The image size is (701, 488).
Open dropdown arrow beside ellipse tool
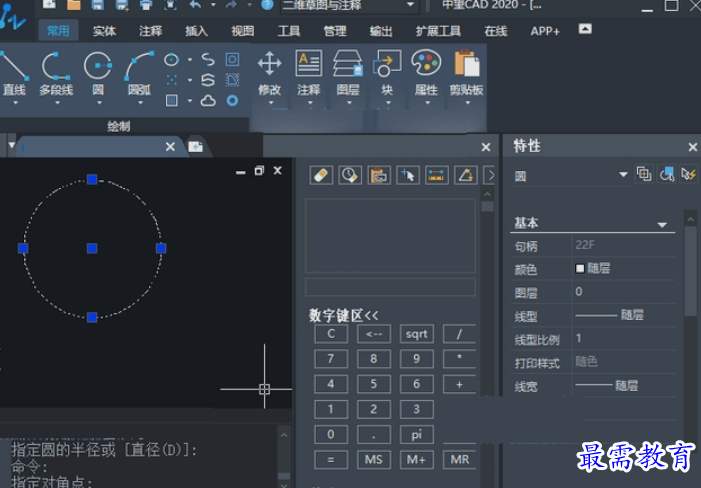pyautogui.click(x=190, y=59)
